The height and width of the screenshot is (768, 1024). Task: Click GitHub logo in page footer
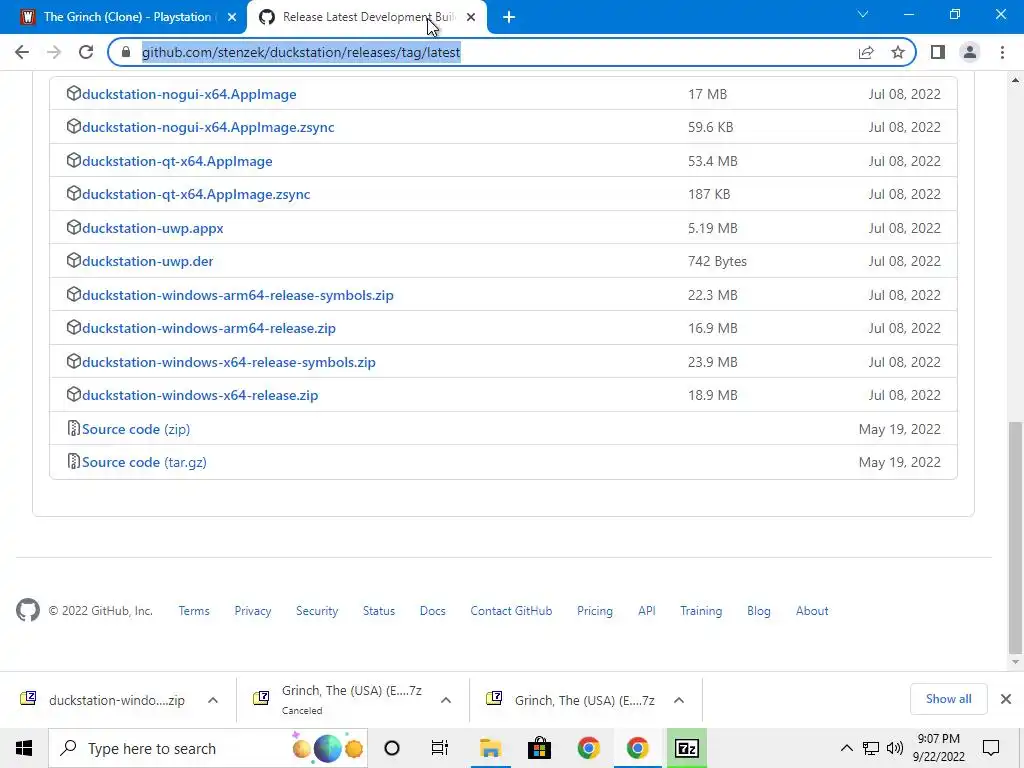(x=27, y=611)
